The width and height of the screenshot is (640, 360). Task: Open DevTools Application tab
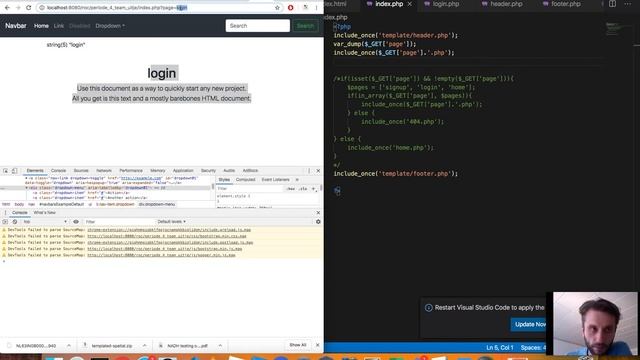coord(183,171)
